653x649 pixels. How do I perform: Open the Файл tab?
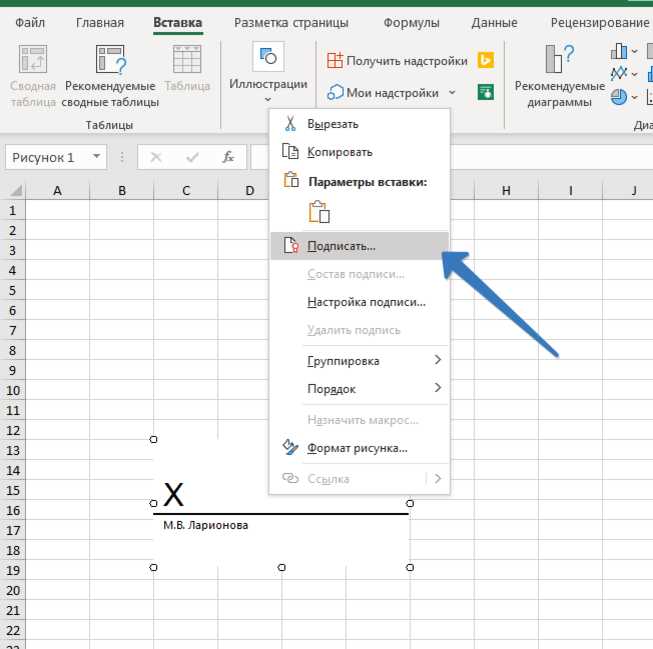click(x=30, y=22)
